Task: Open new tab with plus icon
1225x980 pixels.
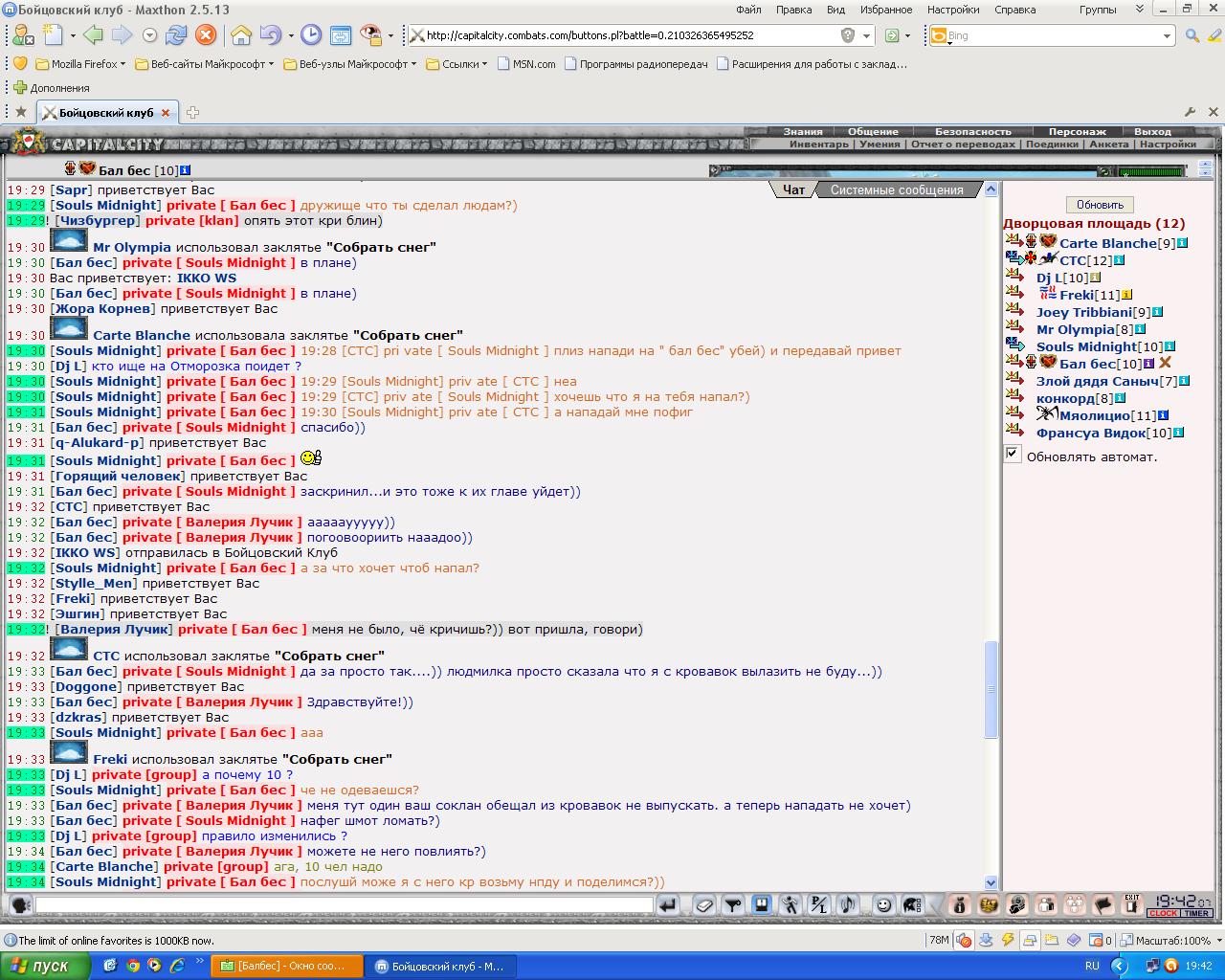Action: coord(192,112)
